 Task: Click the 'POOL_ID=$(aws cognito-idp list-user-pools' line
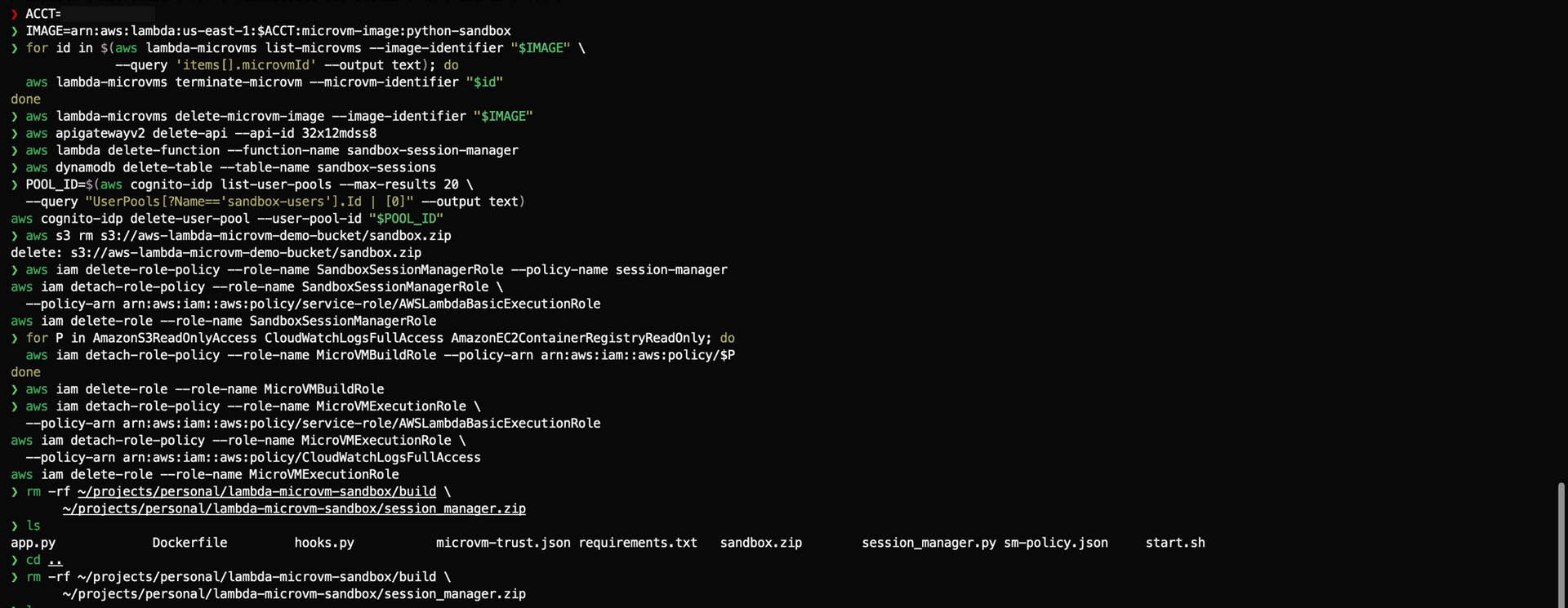[249, 184]
